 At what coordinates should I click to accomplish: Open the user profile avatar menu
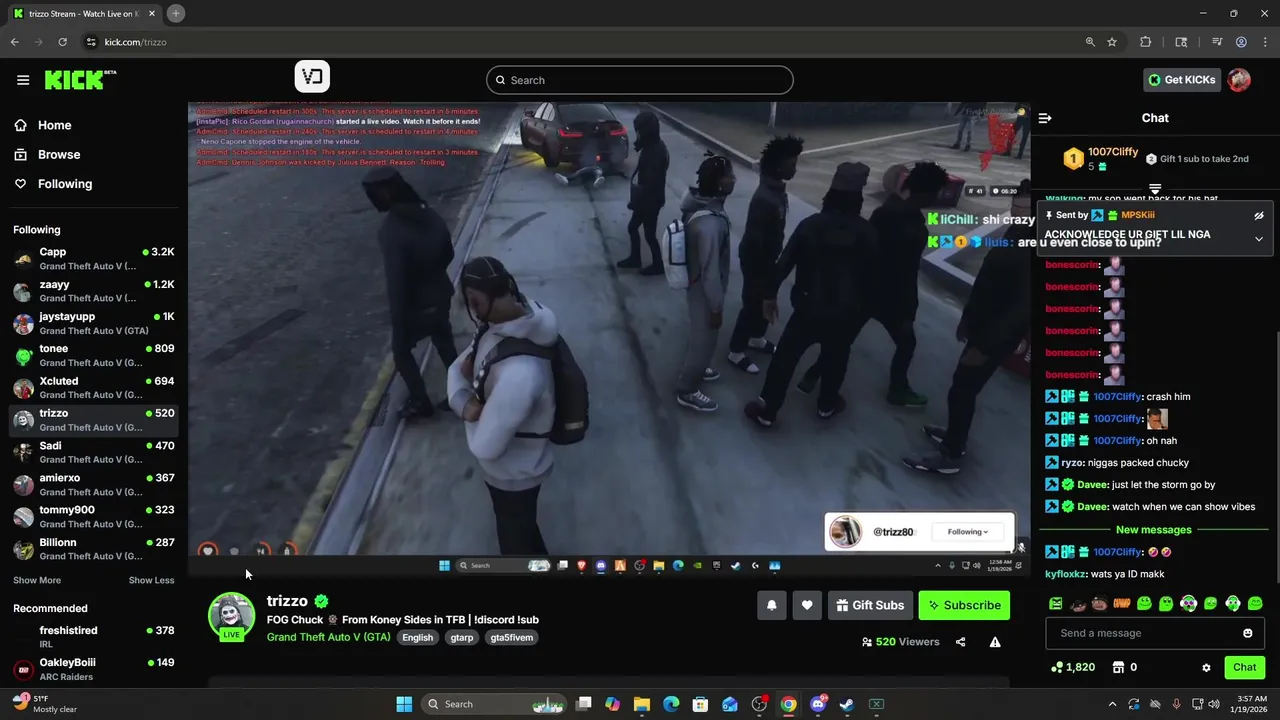click(x=1239, y=80)
